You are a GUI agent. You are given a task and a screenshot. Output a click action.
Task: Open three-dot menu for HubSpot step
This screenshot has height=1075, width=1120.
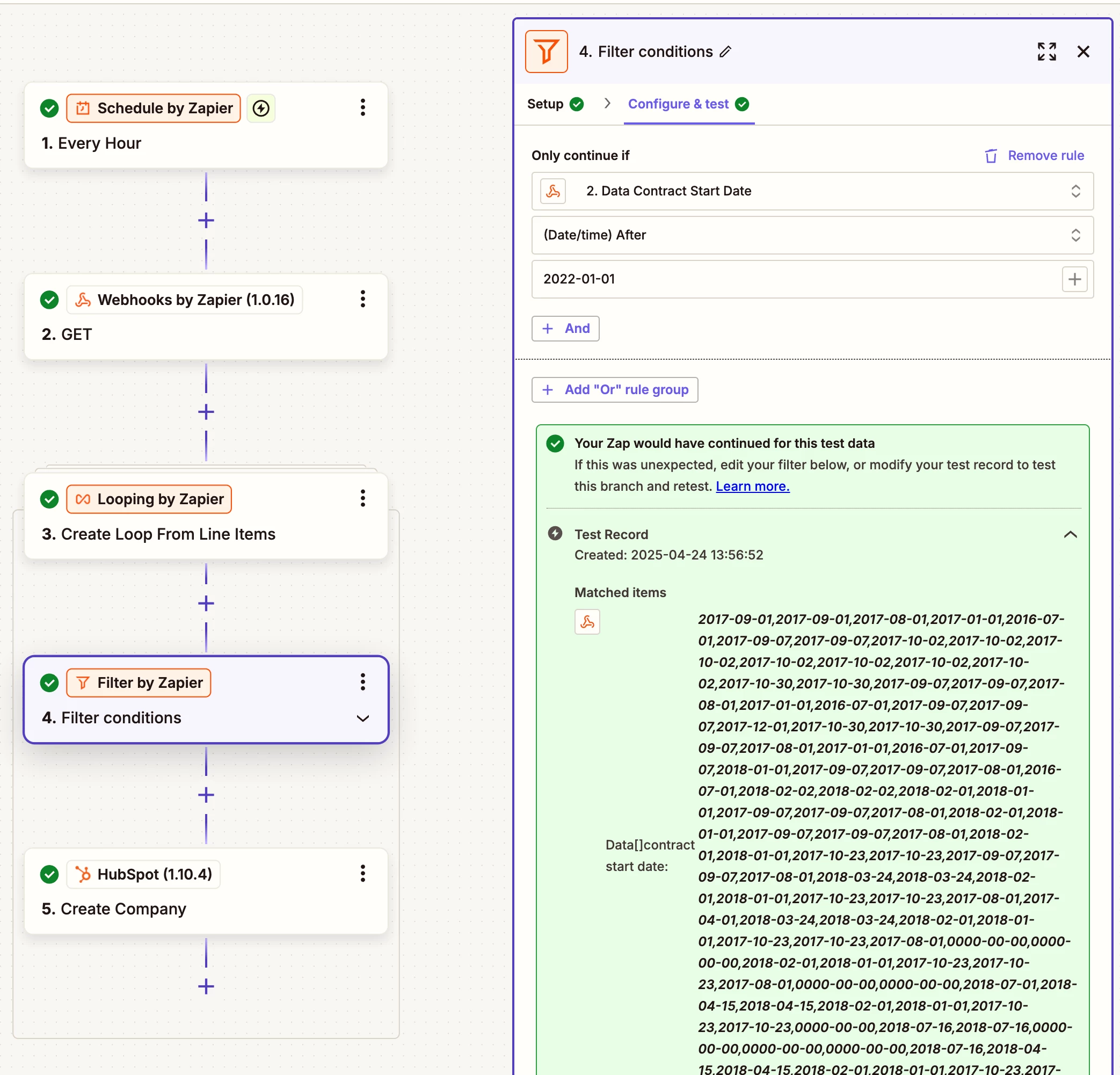[x=362, y=873]
